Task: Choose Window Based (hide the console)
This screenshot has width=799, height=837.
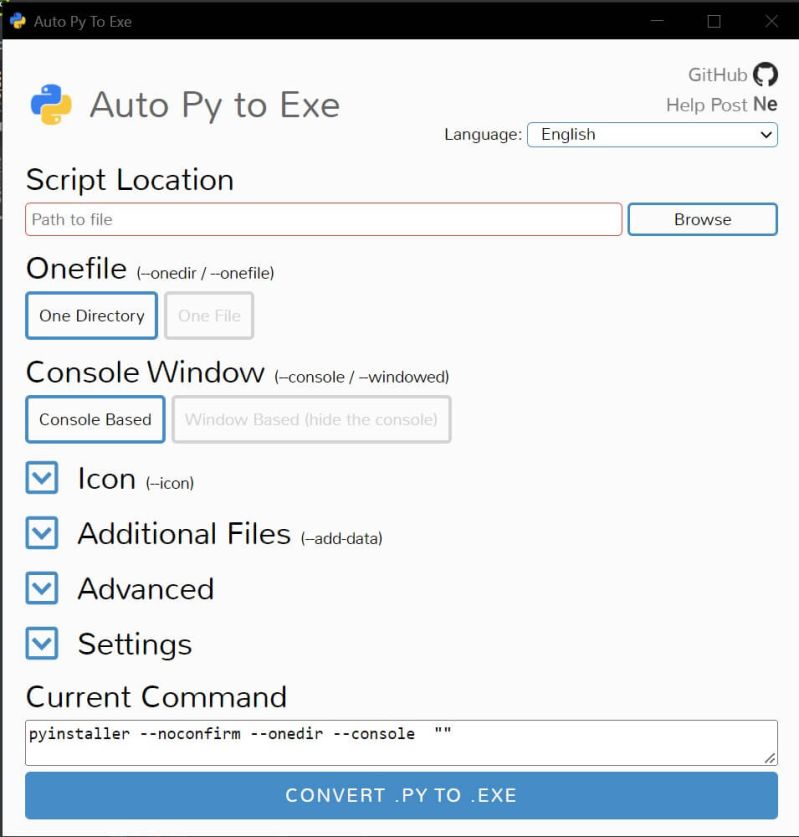Action: 311,420
